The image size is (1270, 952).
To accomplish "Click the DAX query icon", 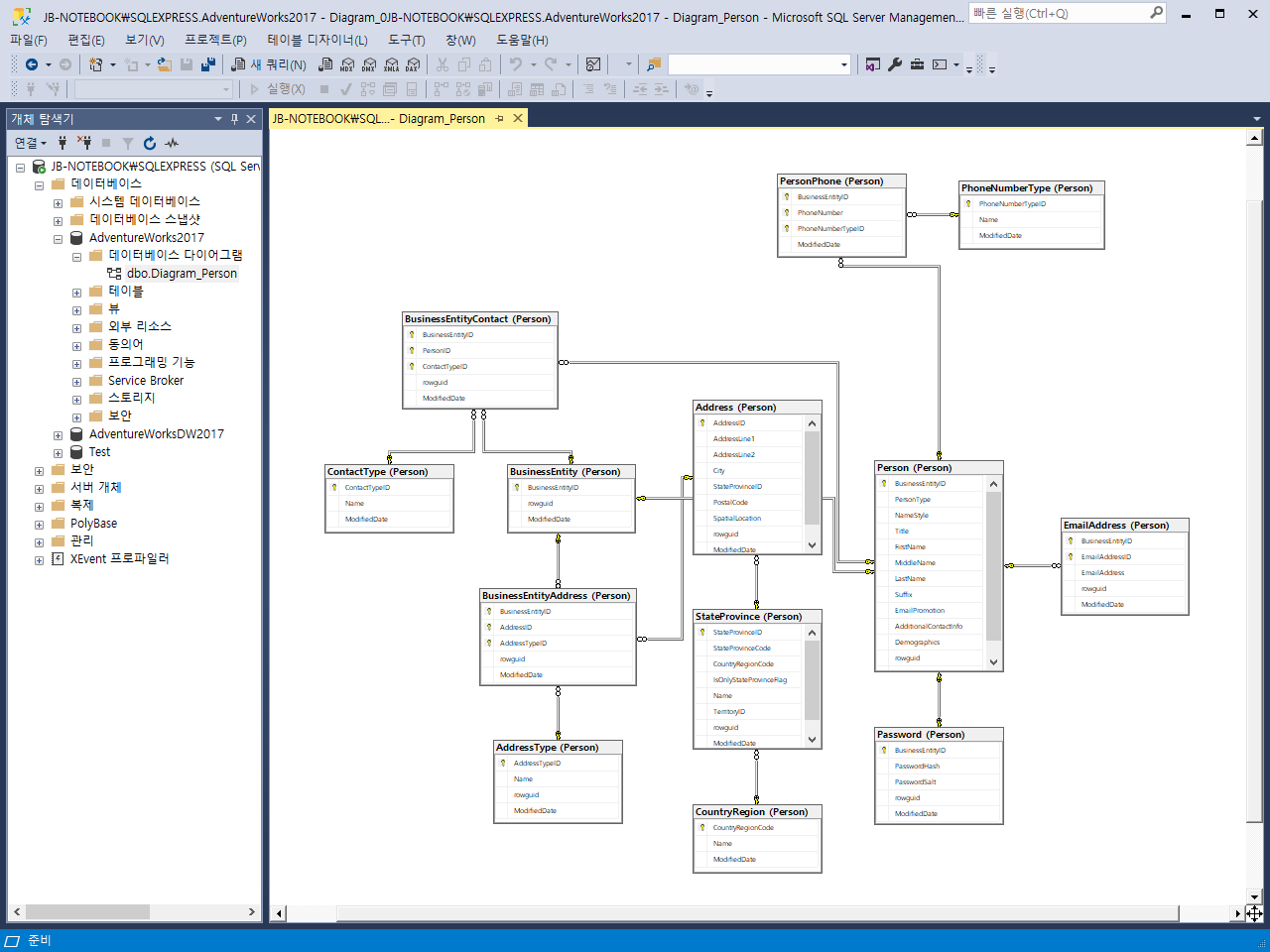I will tap(413, 64).
